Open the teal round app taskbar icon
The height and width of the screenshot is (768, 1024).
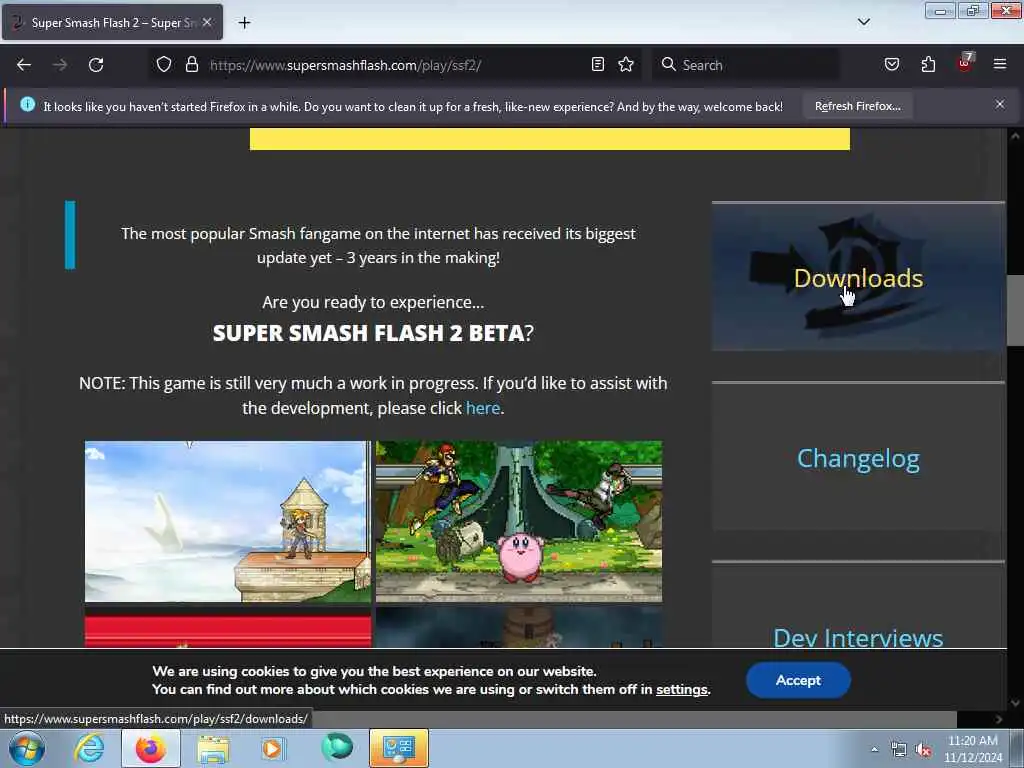(x=337, y=748)
